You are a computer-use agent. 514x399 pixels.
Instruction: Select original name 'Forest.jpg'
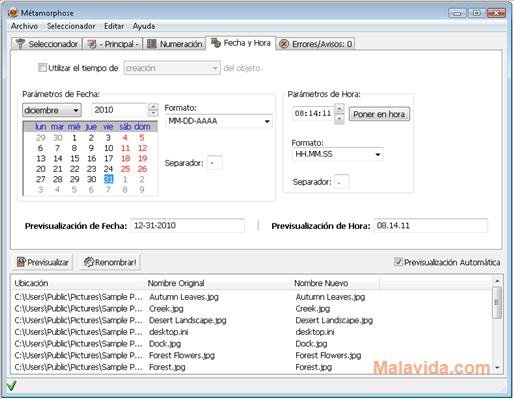(167, 367)
